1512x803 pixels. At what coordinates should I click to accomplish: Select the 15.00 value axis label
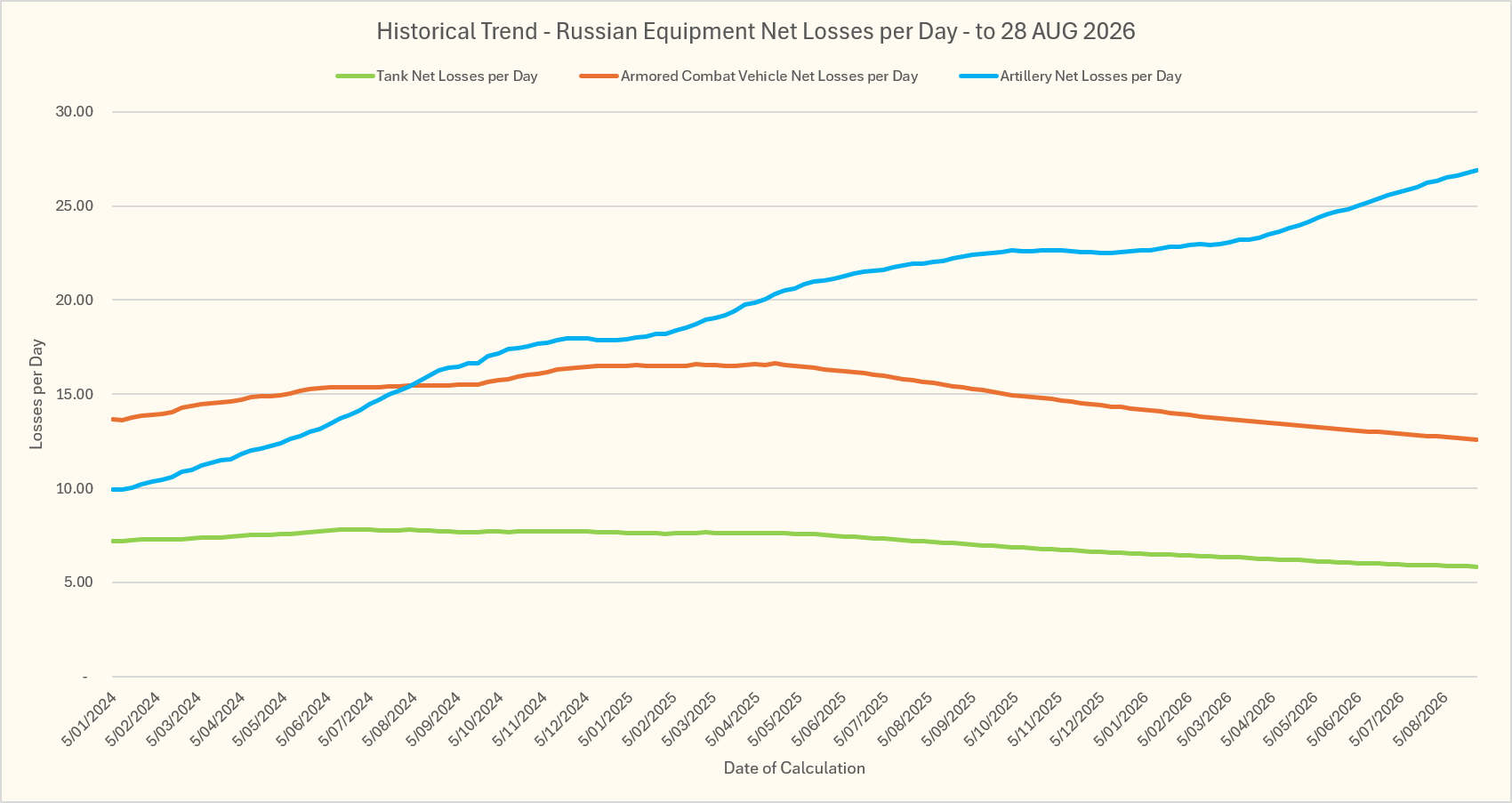pos(74,395)
